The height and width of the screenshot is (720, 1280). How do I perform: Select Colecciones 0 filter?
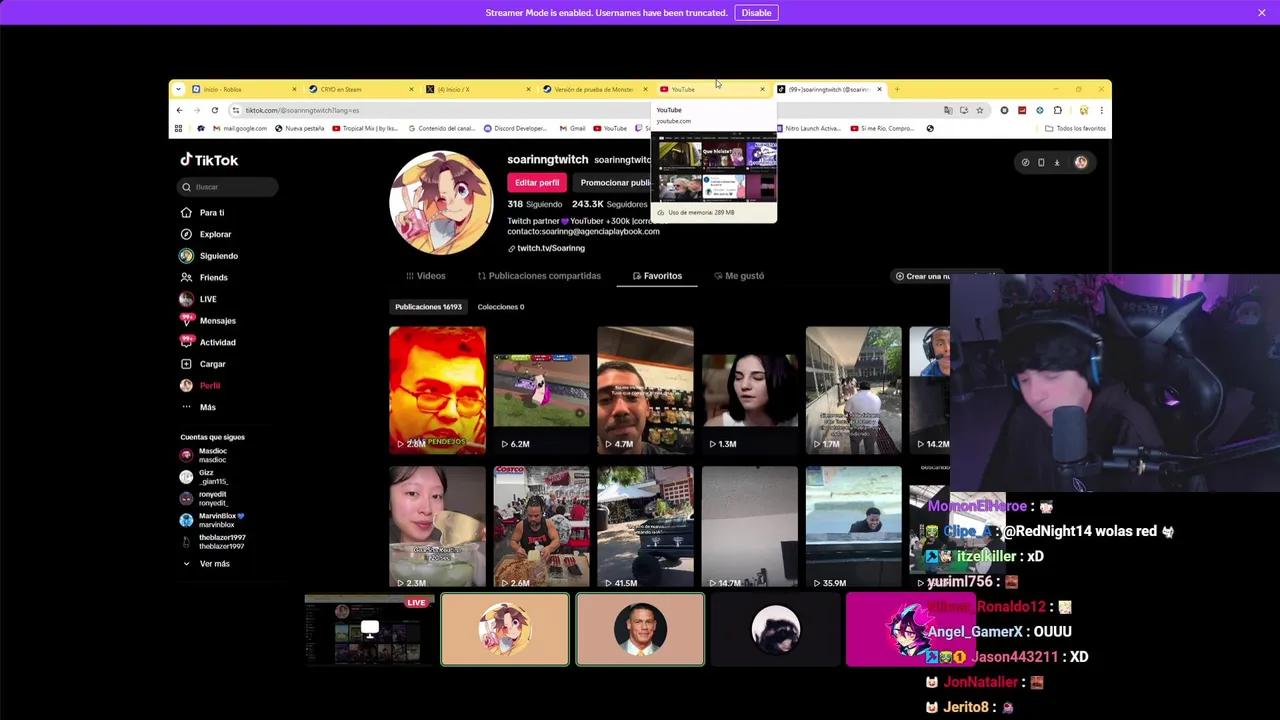(x=501, y=307)
